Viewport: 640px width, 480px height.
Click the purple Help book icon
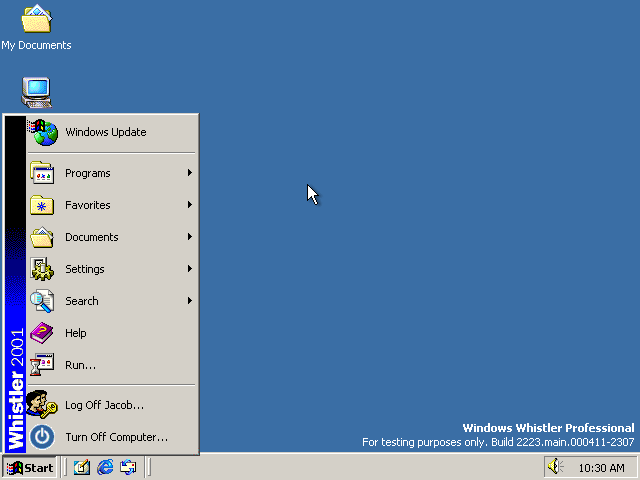coord(42,333)
